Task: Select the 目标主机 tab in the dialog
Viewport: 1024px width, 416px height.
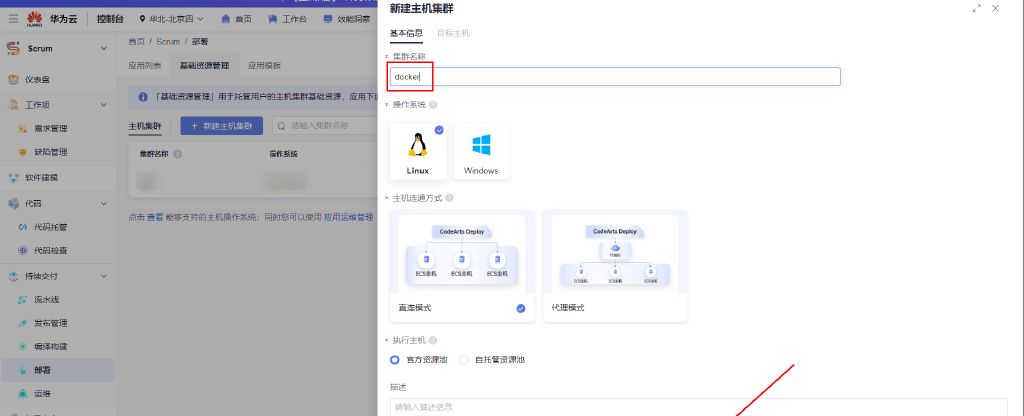Action: [x=453, y=33]
